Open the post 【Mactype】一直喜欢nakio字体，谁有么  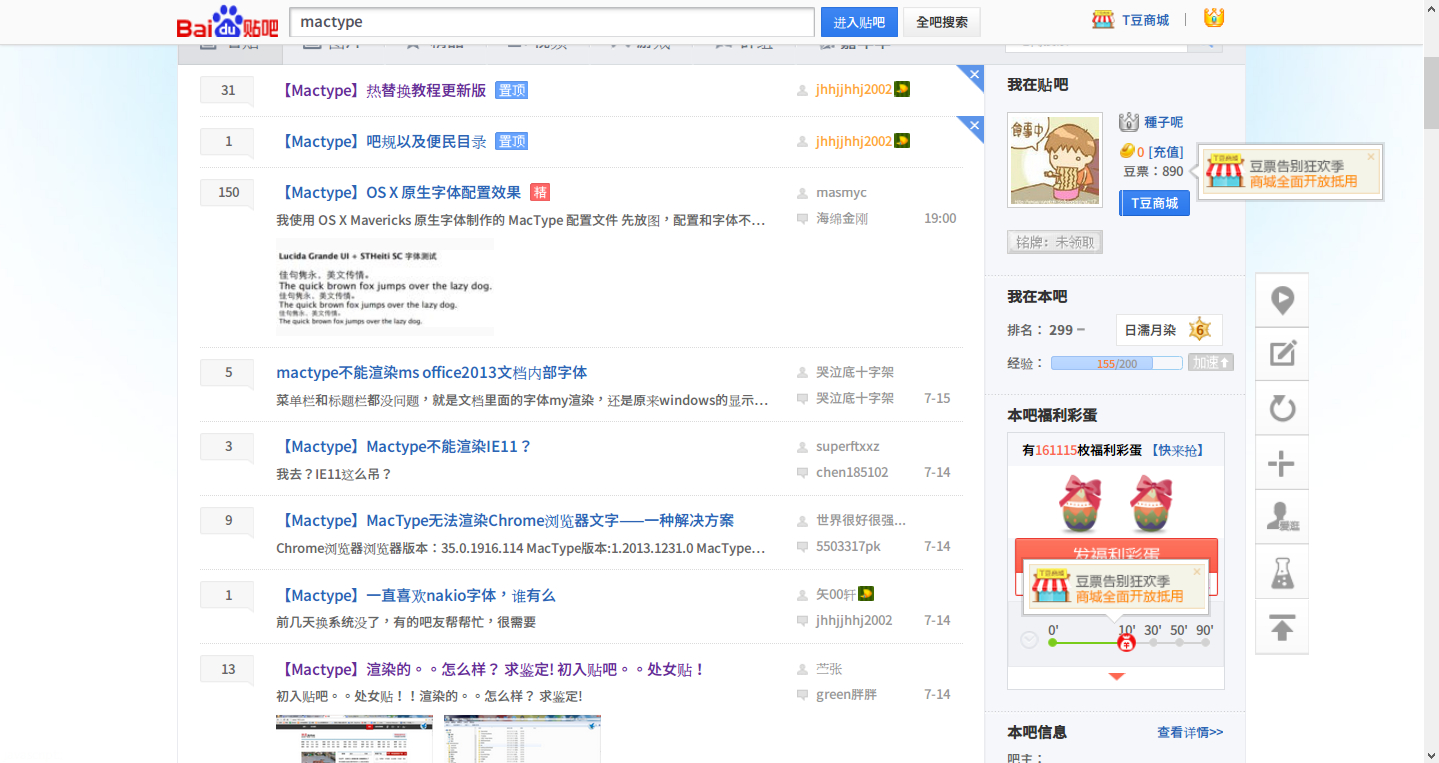tap(416, 595)
